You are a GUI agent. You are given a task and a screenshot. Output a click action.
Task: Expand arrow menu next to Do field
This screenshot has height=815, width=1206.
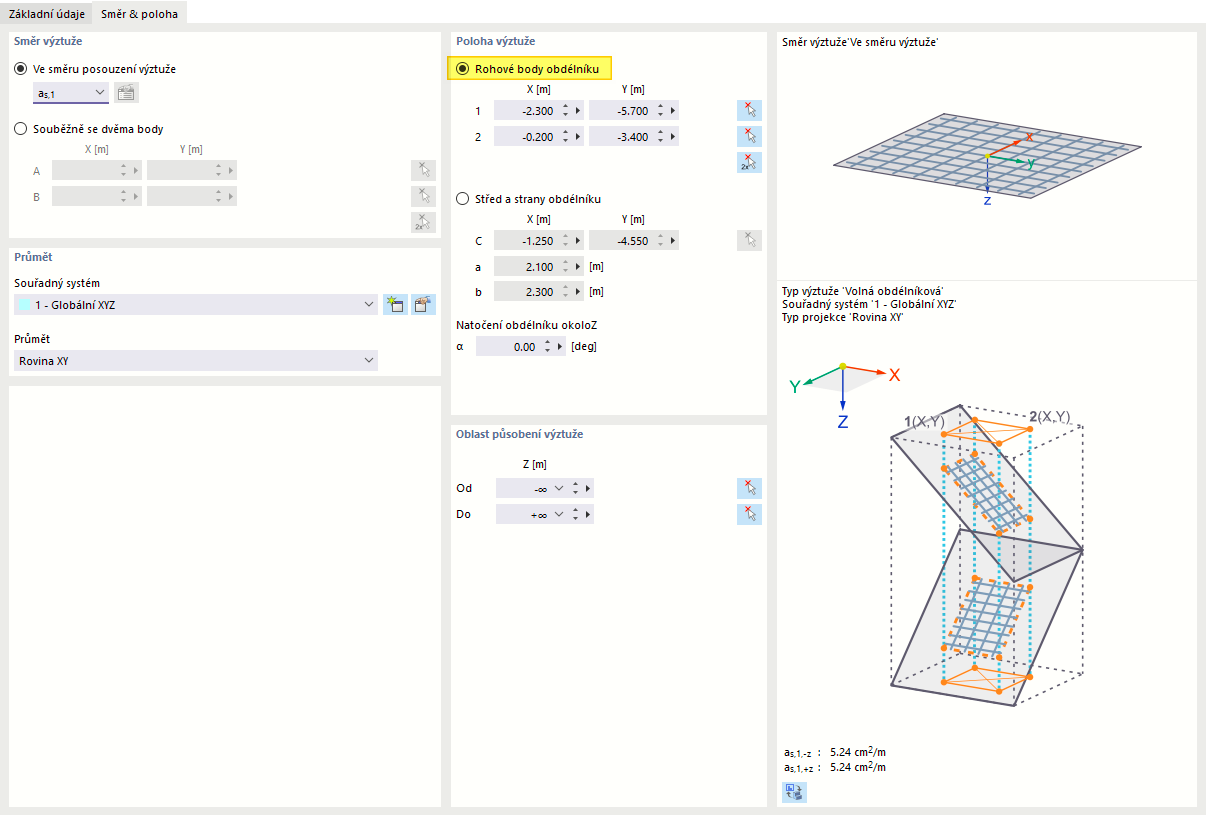(588, 514)
